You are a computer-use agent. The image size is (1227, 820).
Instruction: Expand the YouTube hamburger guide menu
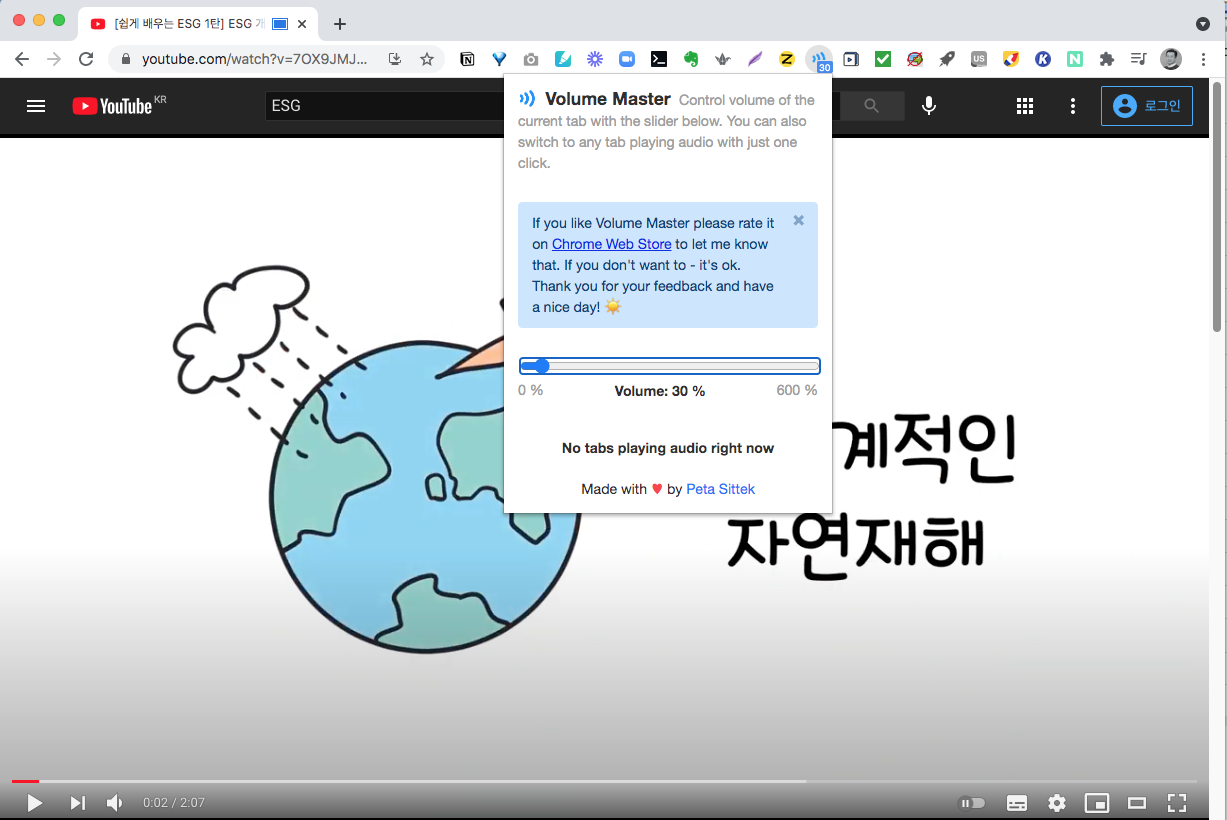(36, 105)
